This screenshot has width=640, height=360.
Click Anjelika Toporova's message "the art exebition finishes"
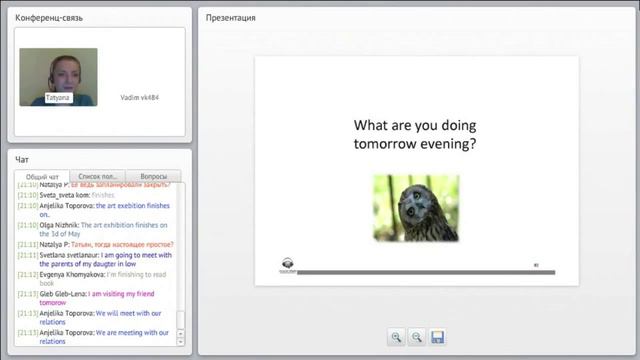click(x=133, y=206)
